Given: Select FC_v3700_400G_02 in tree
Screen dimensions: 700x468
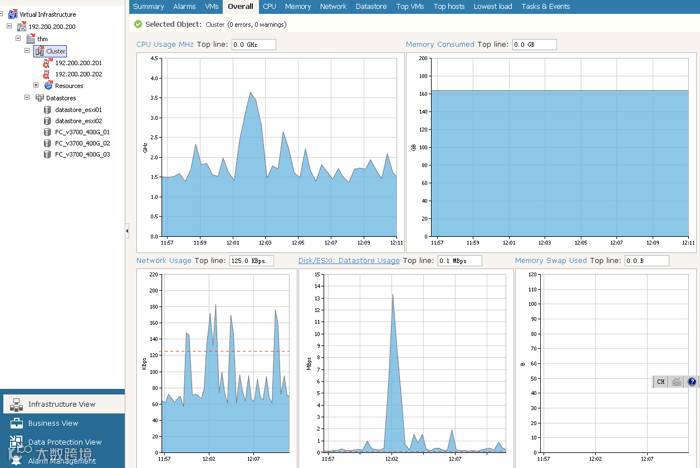Looking at the screenshot, I should [82, 143].
